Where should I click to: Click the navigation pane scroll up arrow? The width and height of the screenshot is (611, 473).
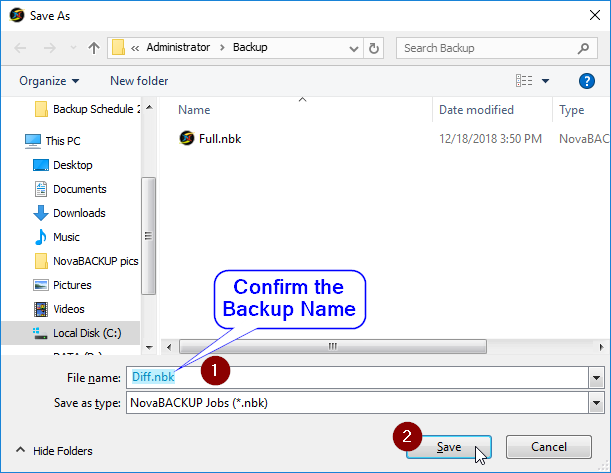[149, 107]
